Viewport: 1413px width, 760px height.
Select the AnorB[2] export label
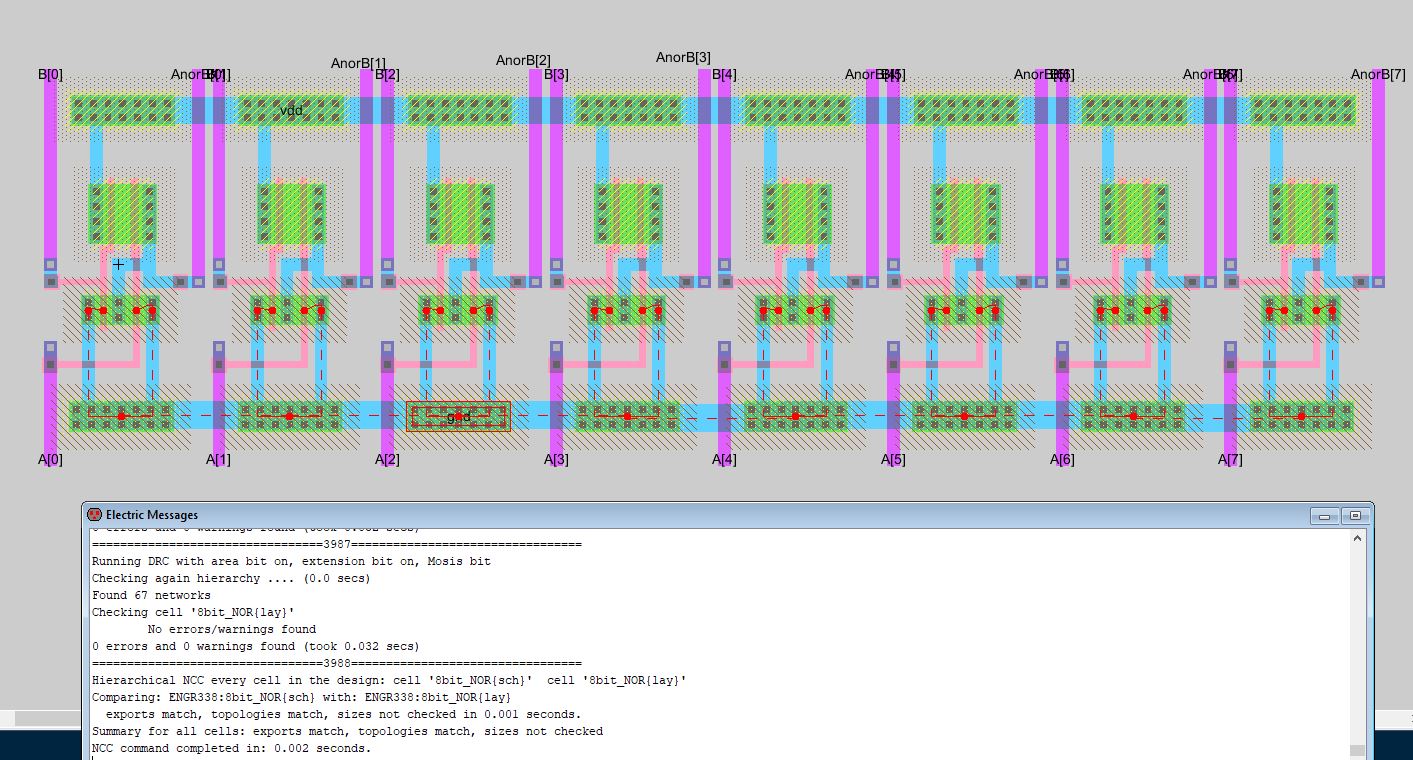pyautogui.click(x=523, y=61)
